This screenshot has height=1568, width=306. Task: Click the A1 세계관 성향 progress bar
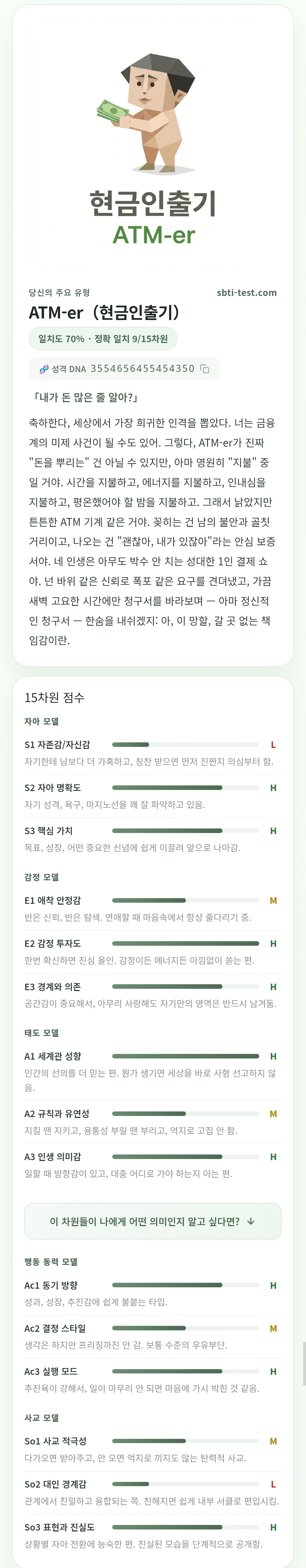pos(186,1056)
